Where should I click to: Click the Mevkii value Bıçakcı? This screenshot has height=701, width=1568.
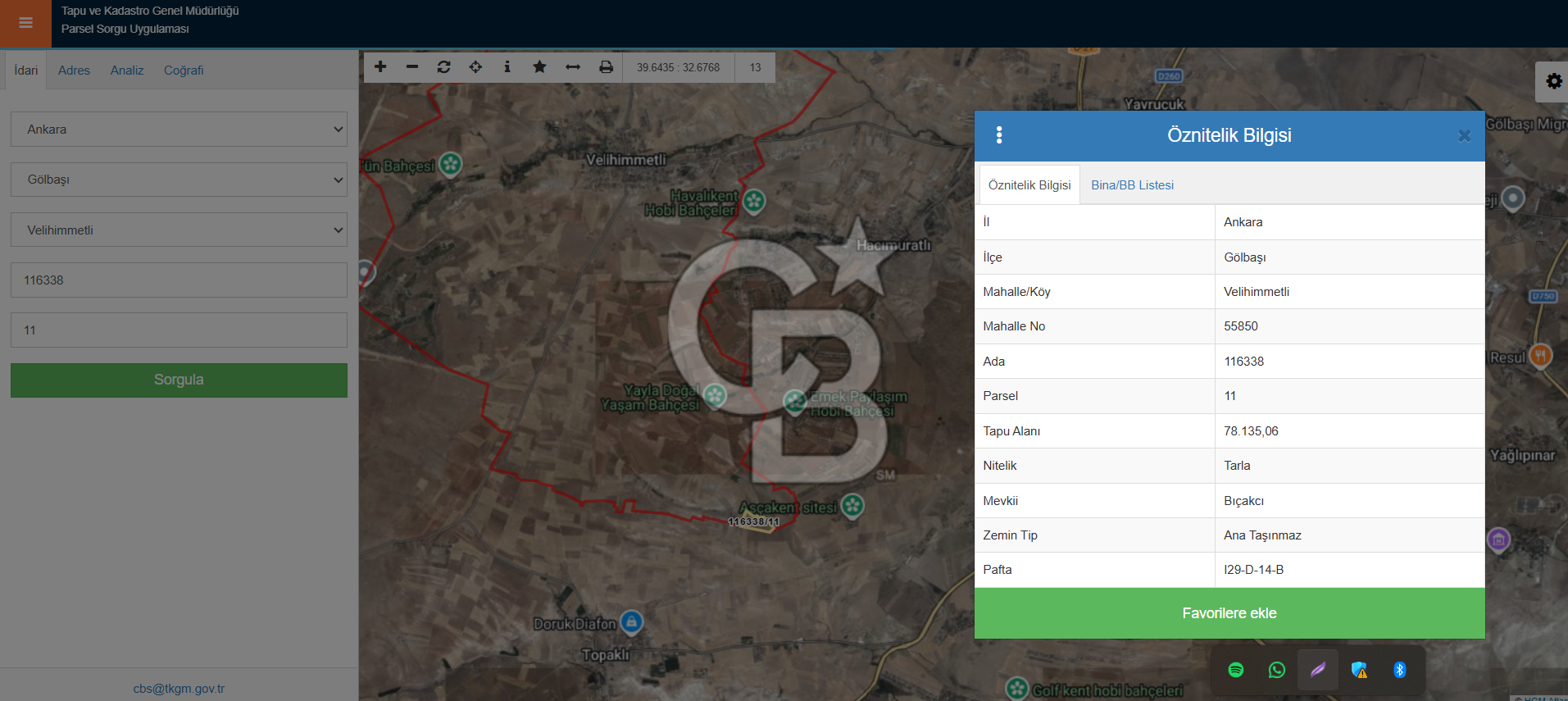click(1243, 501)
